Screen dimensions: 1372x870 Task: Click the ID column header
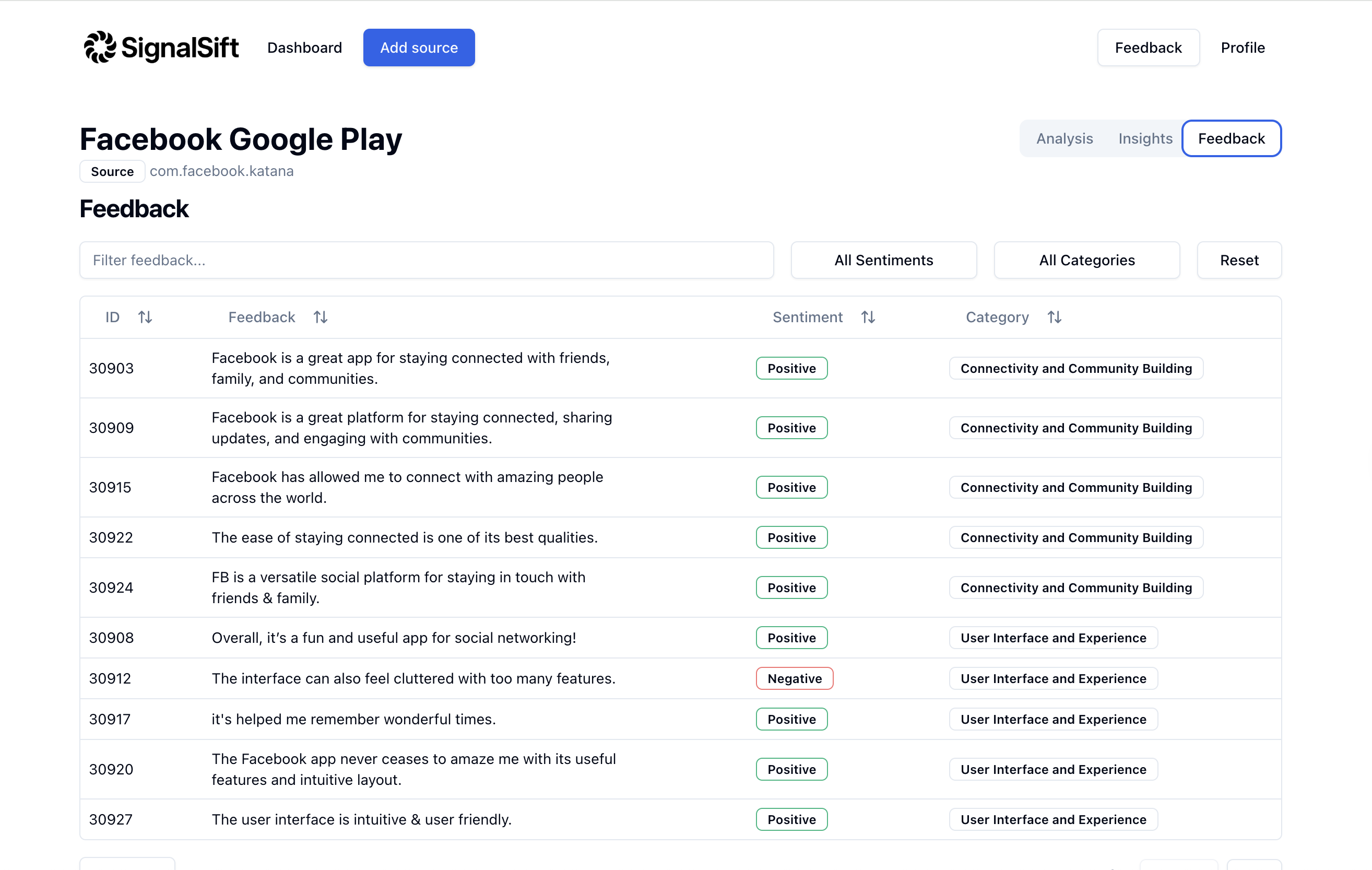[113, 317]
